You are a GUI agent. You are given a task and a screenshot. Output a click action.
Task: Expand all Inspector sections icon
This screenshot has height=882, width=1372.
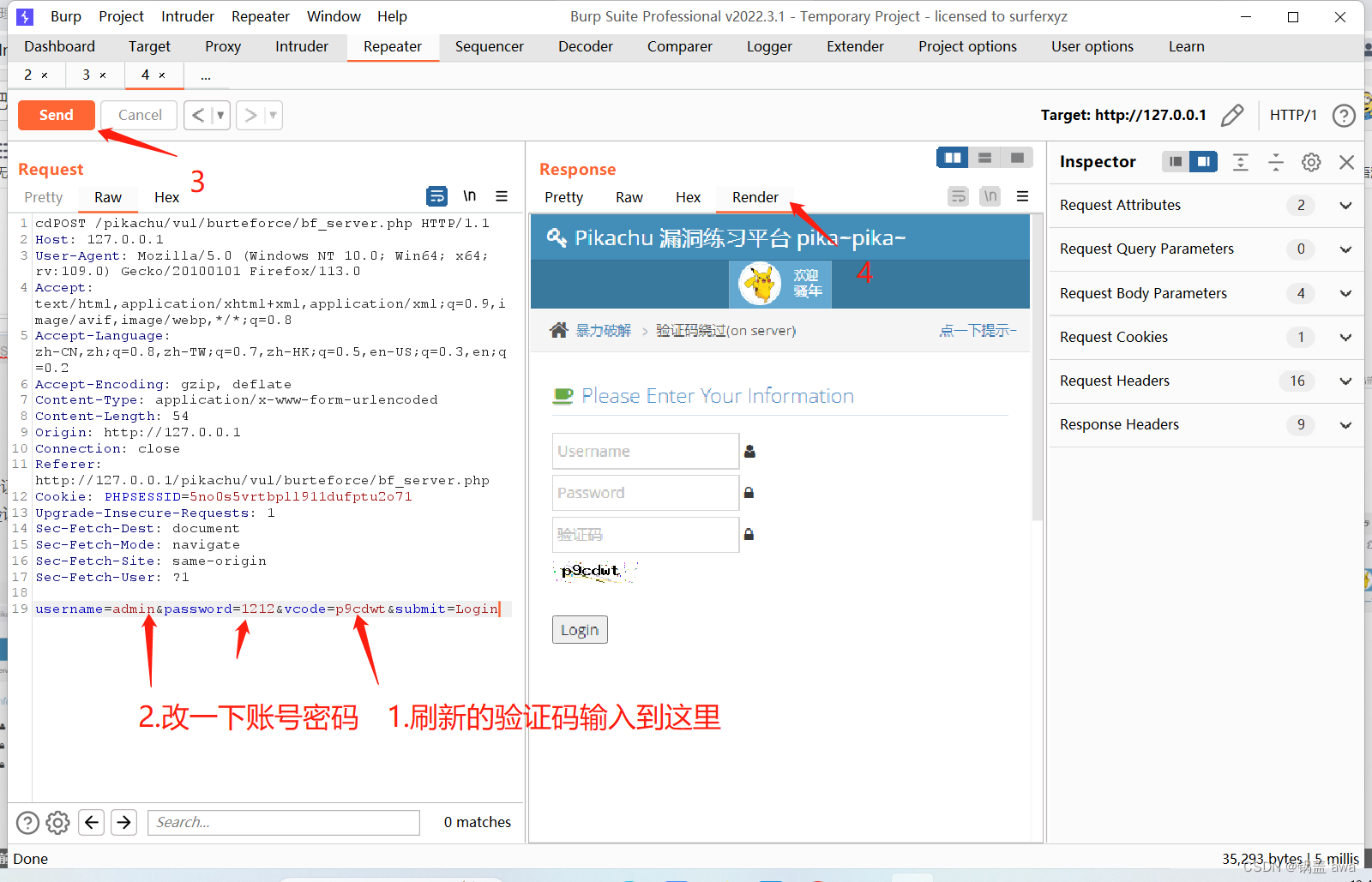1240,162
